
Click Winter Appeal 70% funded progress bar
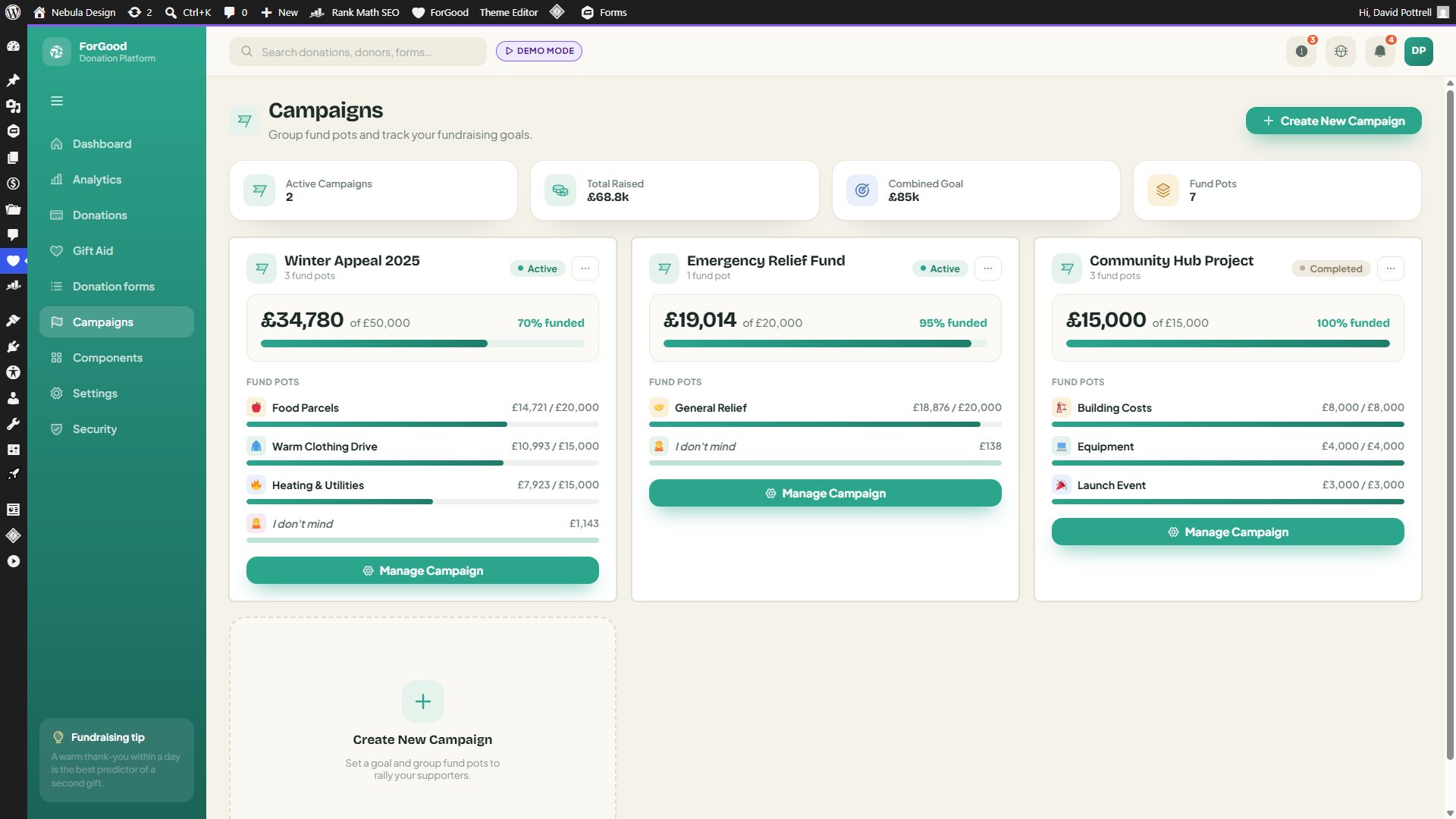click(422, 344)
